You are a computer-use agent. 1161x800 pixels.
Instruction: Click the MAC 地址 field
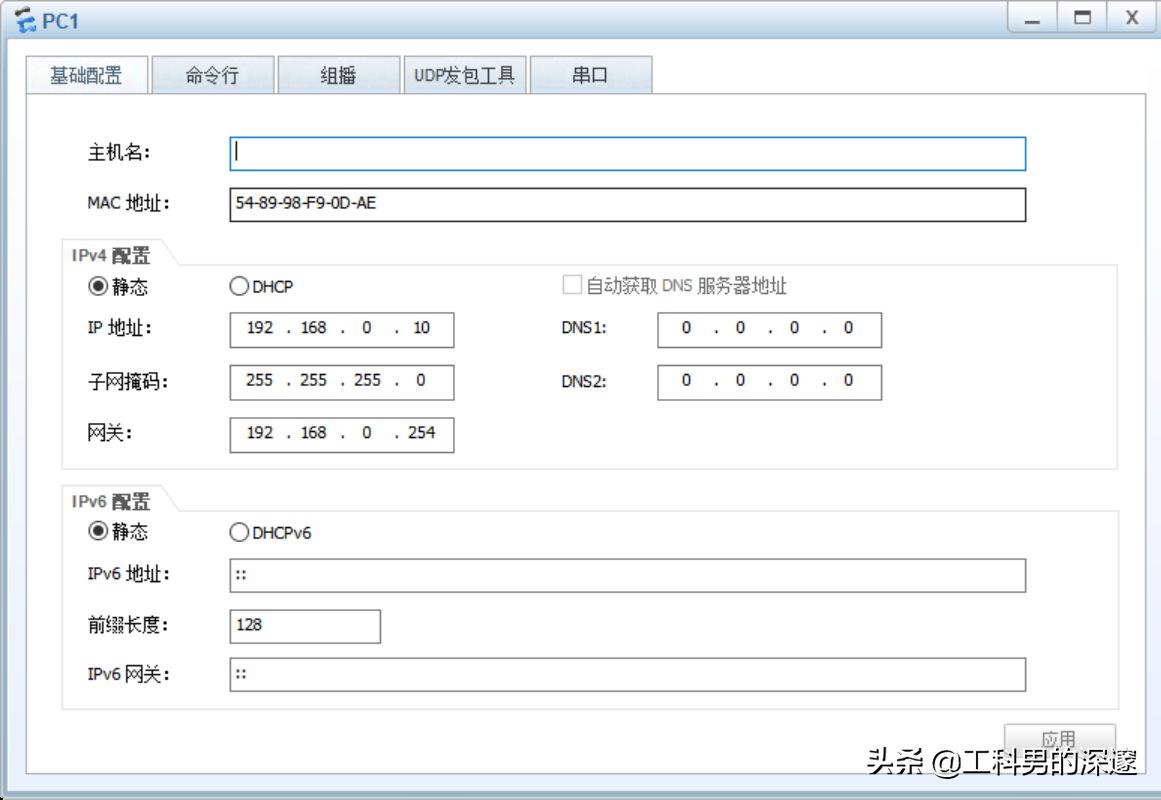(x=627, y=204)
